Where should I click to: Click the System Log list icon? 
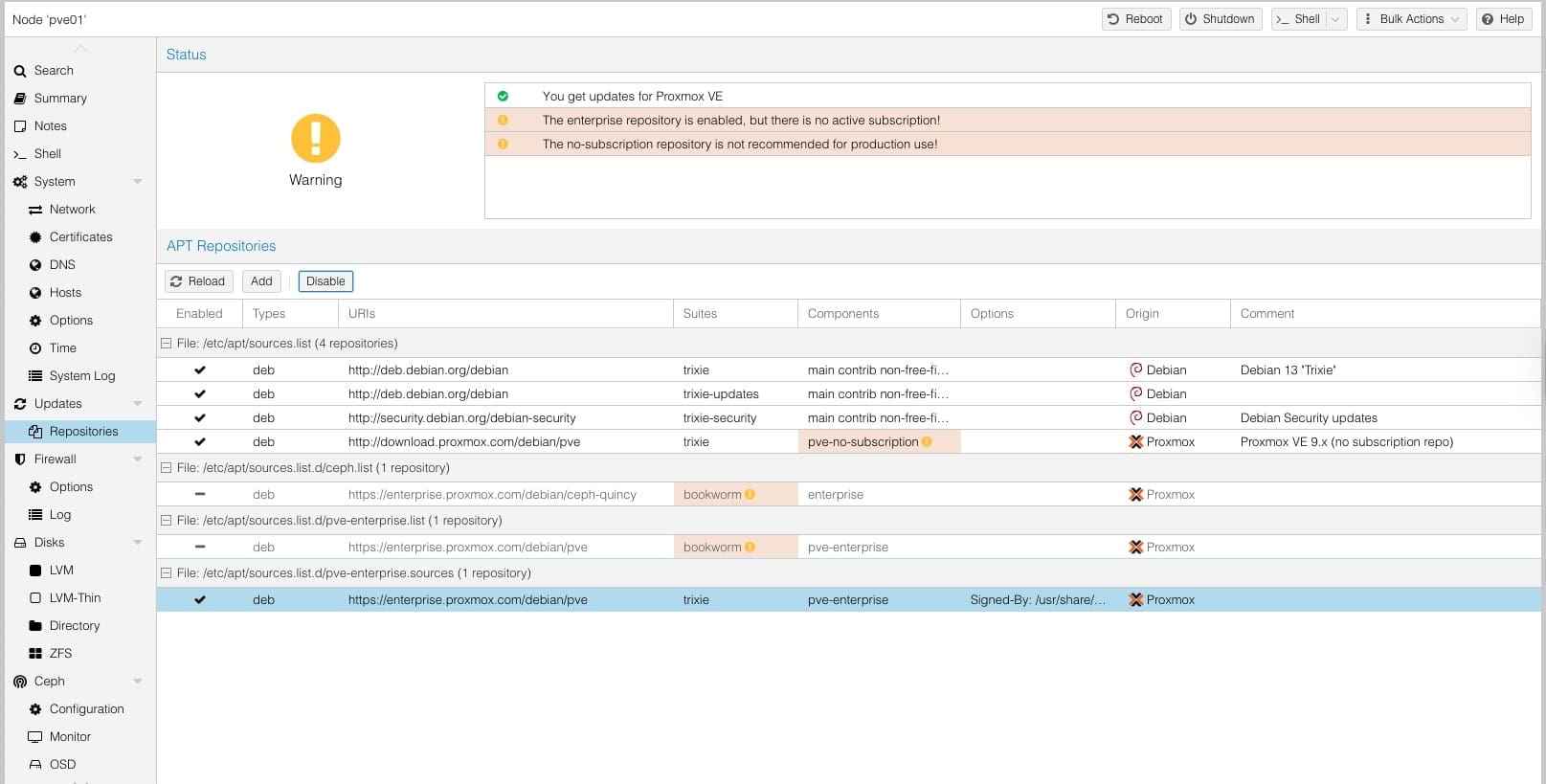coord(35,376)
